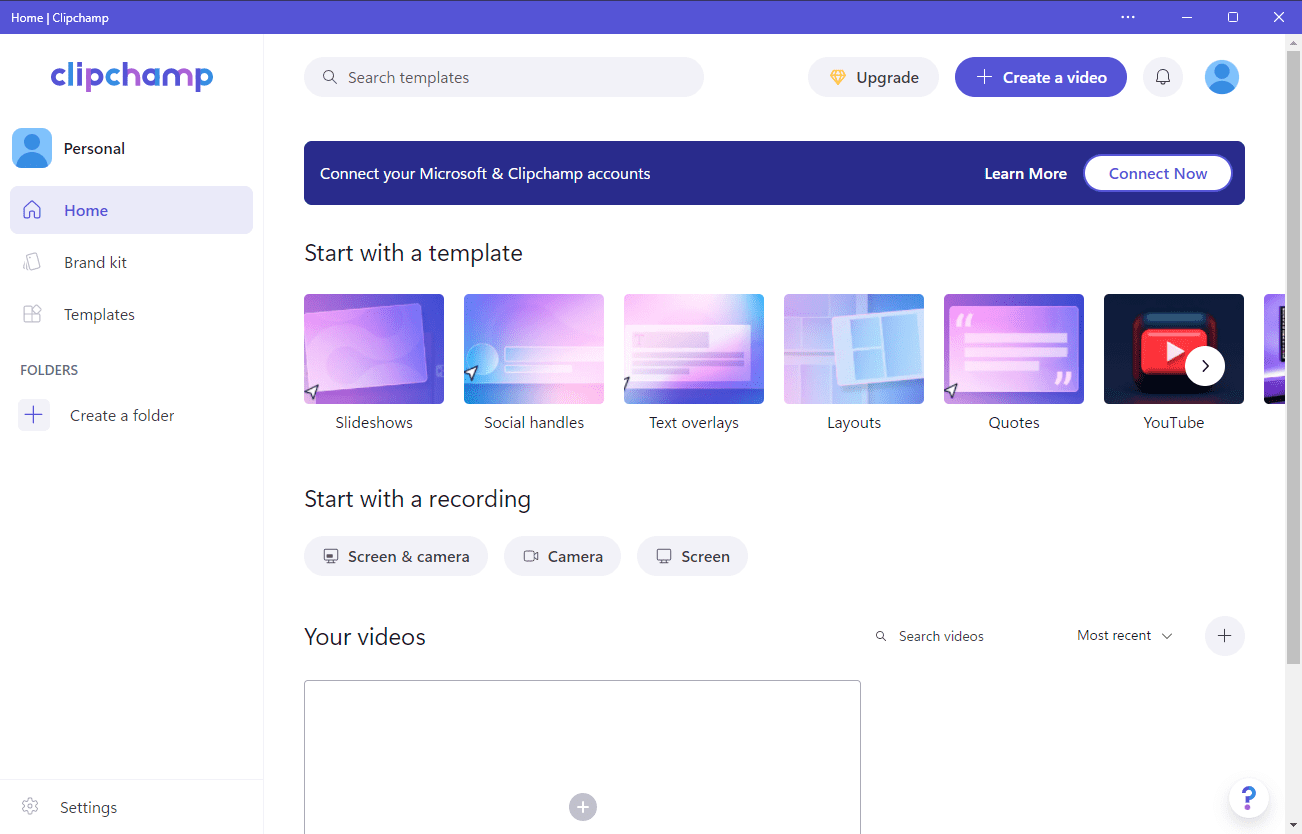This screenshot has width=1302, height=834.
Task: Click the Connect Now button
Action: [1157, 173]
